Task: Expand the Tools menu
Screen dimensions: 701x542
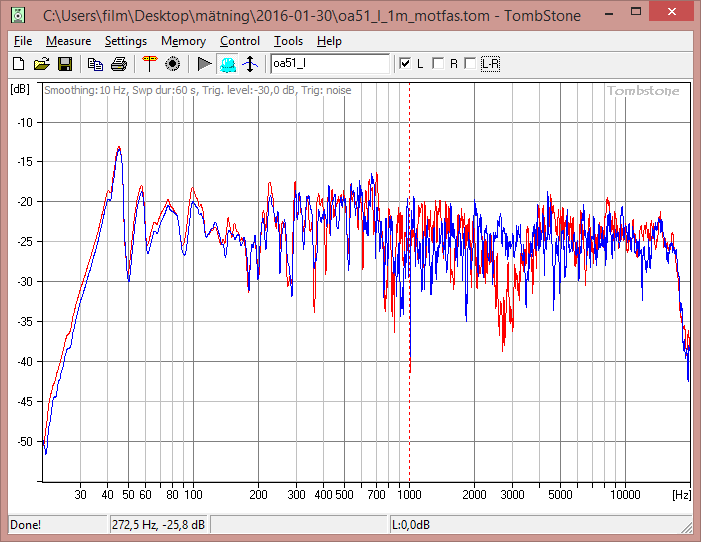Action: click(288, 41)
